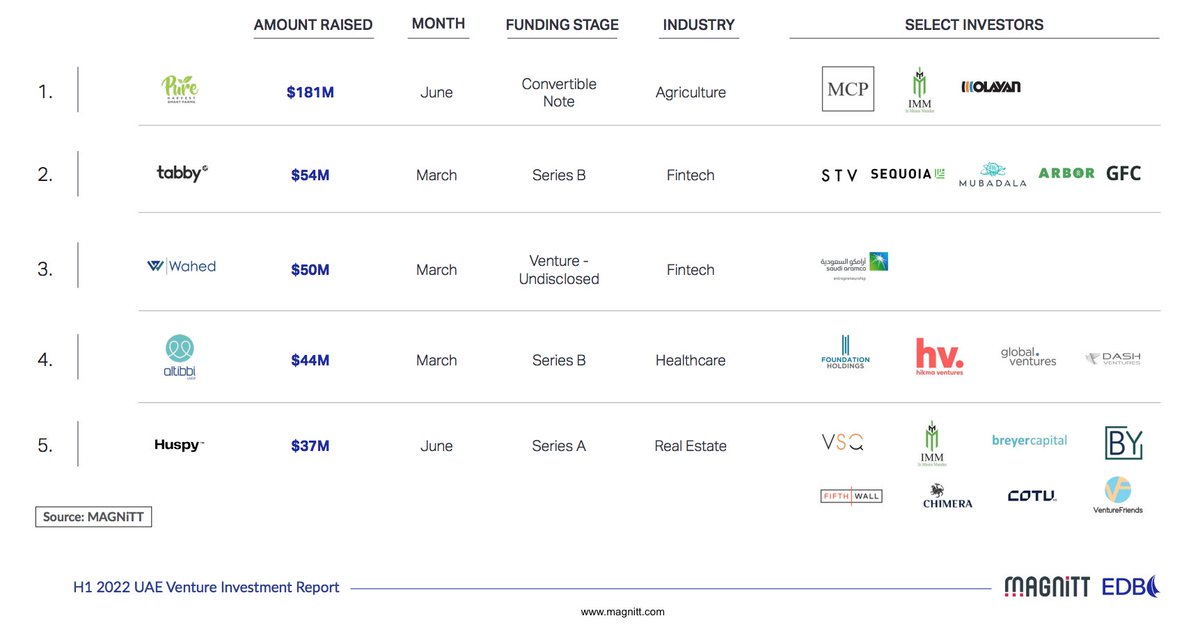Click the $54M amount
Image resolution: width=1200 pixels, height=632 pixels.
(310, 175)
